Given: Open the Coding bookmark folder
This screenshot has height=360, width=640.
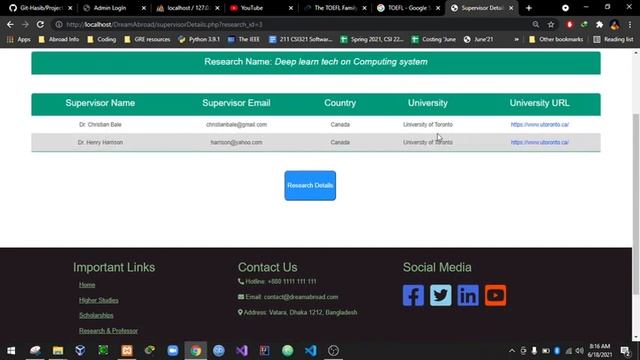Looking at the screenshot, I should click(x=102, y=39).
